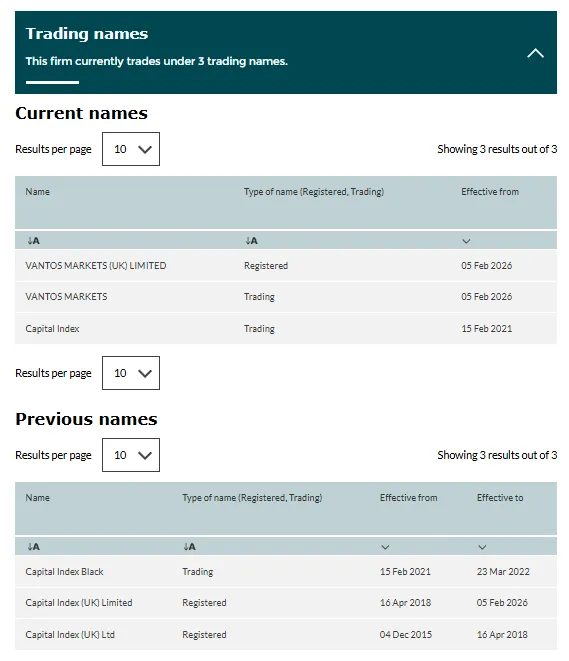
Task: Click Current names heading
Action: (x=81, y=113)
